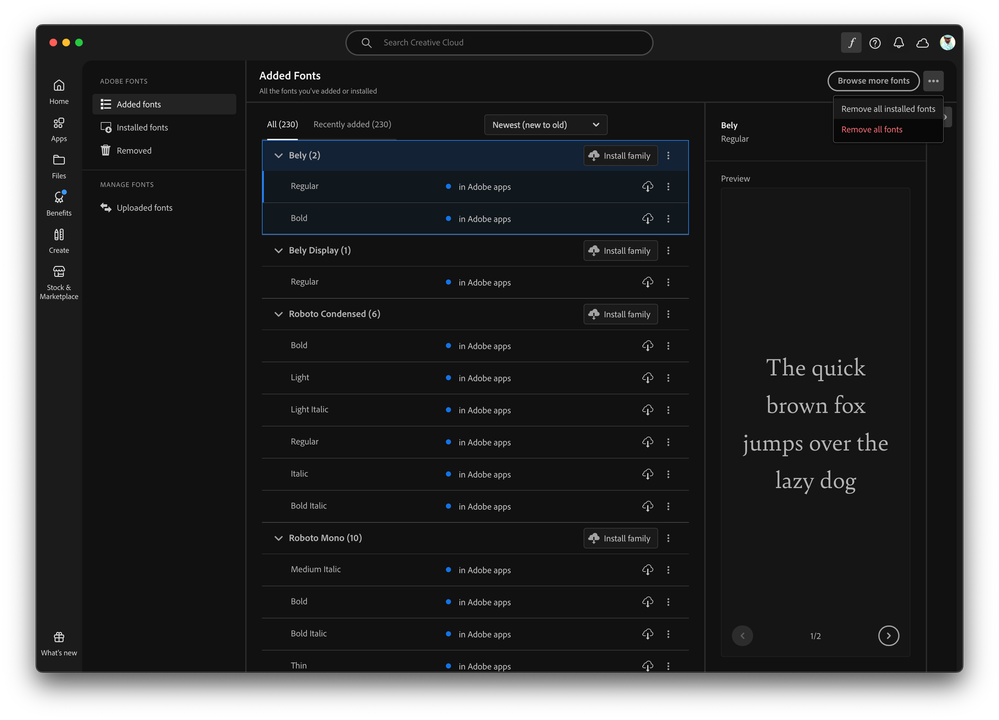
Task: Install Roboto Condensed Light via cloud icon
Action: click(647, 378)
